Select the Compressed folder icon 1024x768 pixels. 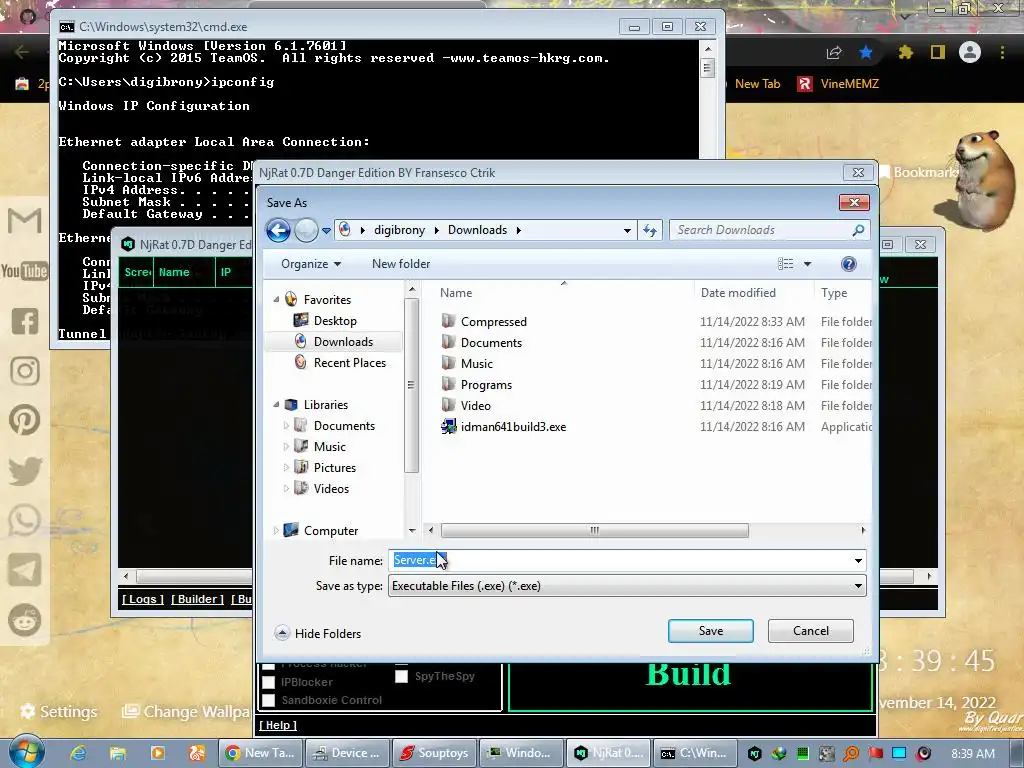[x=448, y=321]
